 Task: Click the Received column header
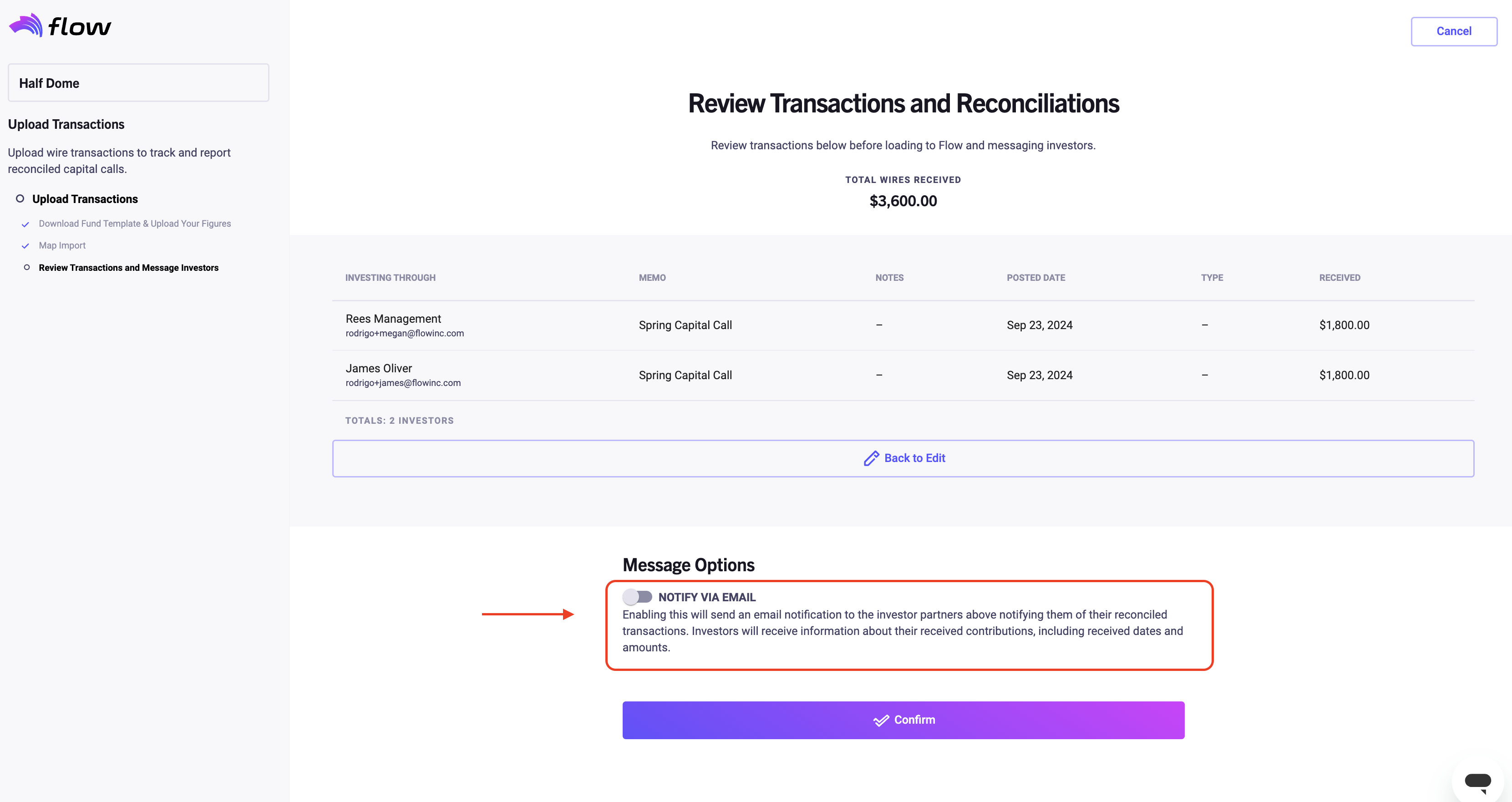pyautogui.click(x=1339, y=278)
